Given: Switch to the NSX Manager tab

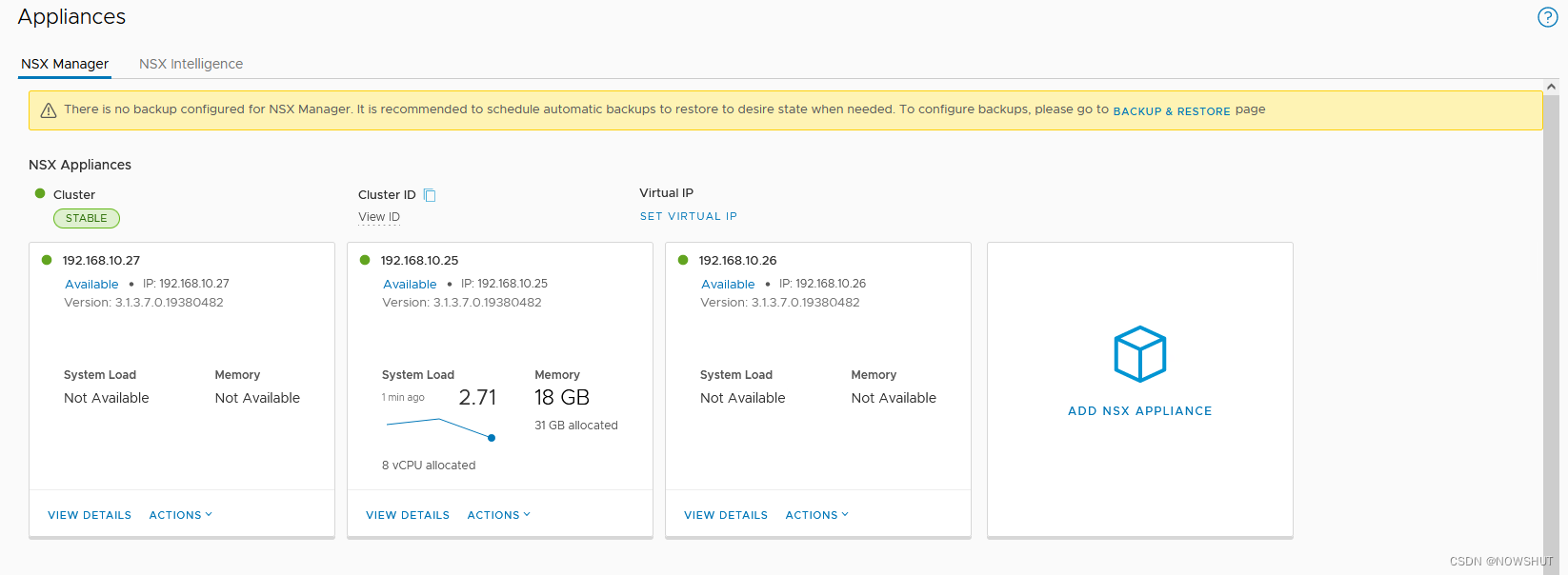Looking at the screenshot, I should tap(65, 64).
